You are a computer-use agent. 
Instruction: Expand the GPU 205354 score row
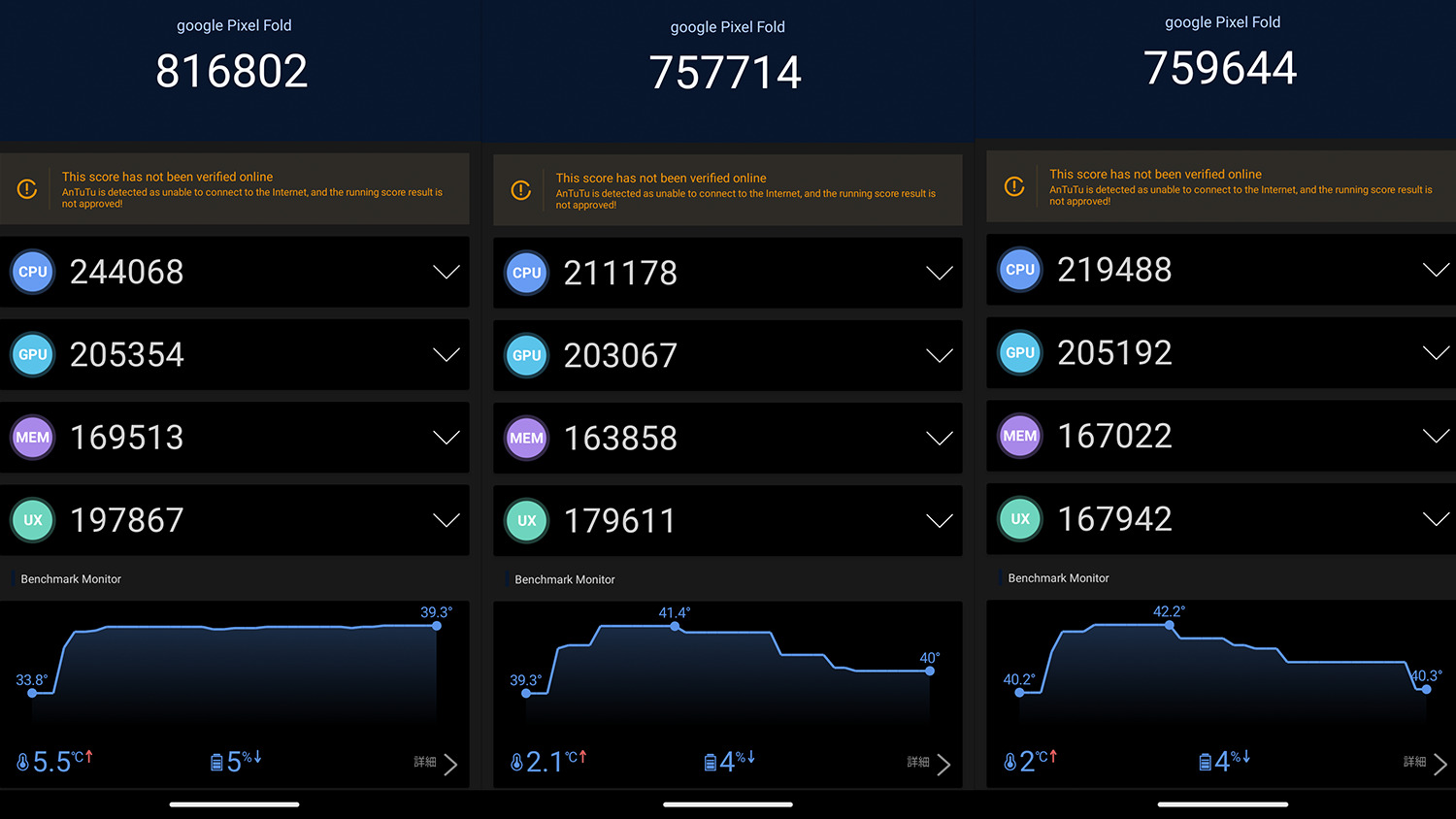pos(446,355)
